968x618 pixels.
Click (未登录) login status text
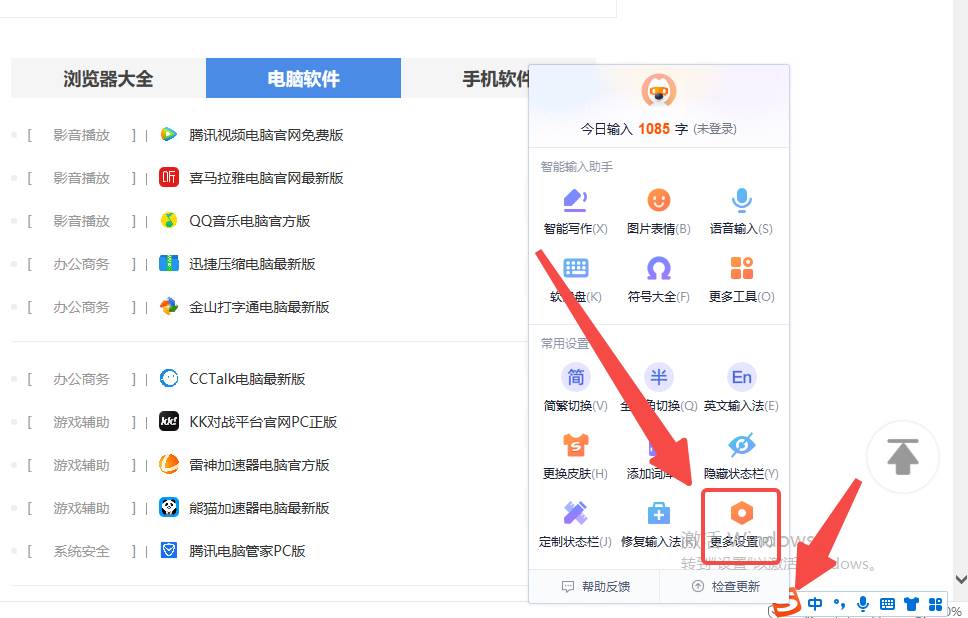[x=715, y=129]
